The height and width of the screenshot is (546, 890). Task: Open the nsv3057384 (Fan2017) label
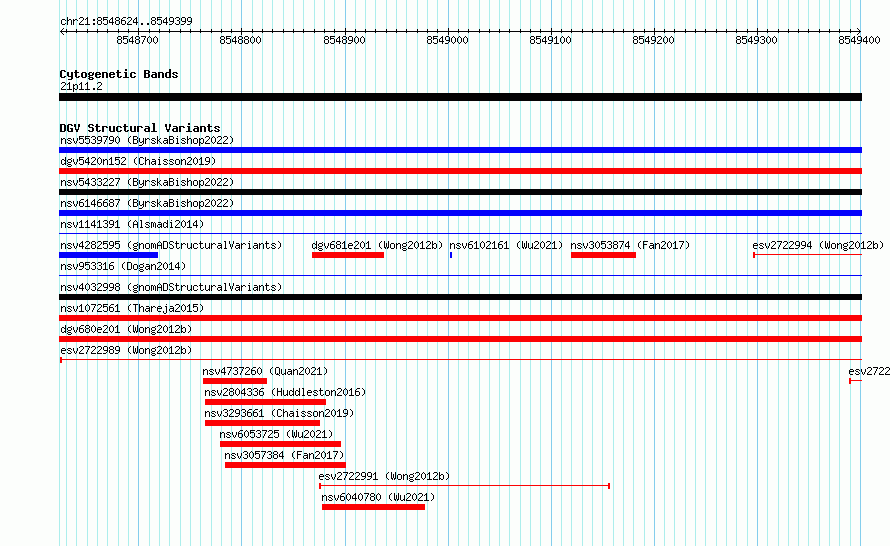284,455
